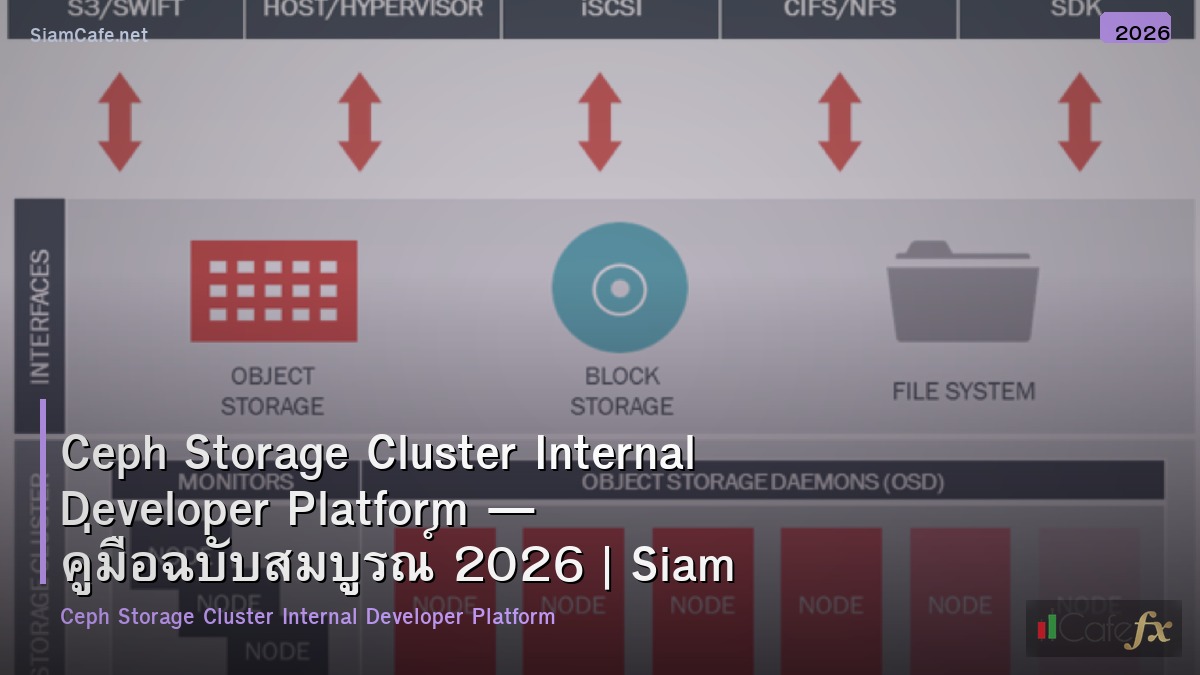Click the arrow below the SDK label

pos(1078,120)
